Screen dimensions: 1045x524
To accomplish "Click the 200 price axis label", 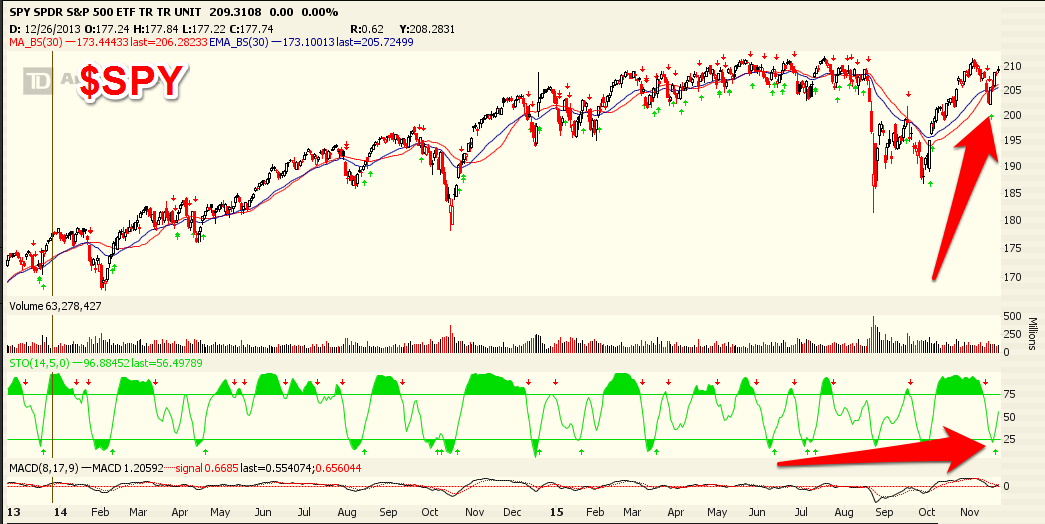I will 1012,115.
